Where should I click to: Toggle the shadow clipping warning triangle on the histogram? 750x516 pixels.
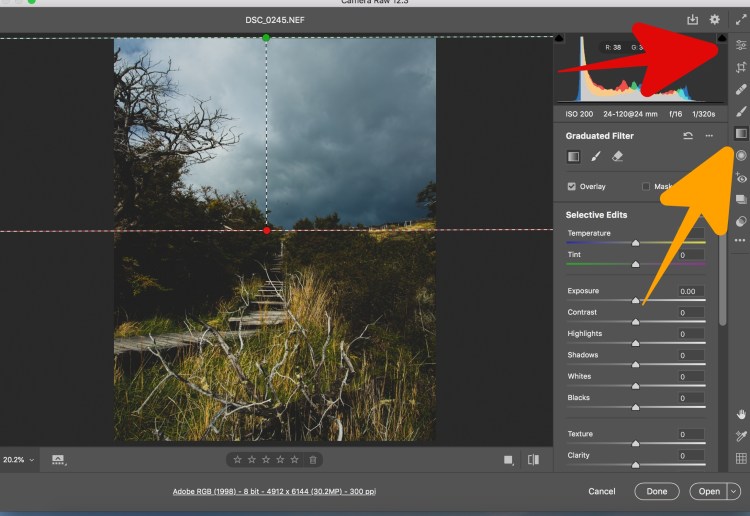coord(559,38)
